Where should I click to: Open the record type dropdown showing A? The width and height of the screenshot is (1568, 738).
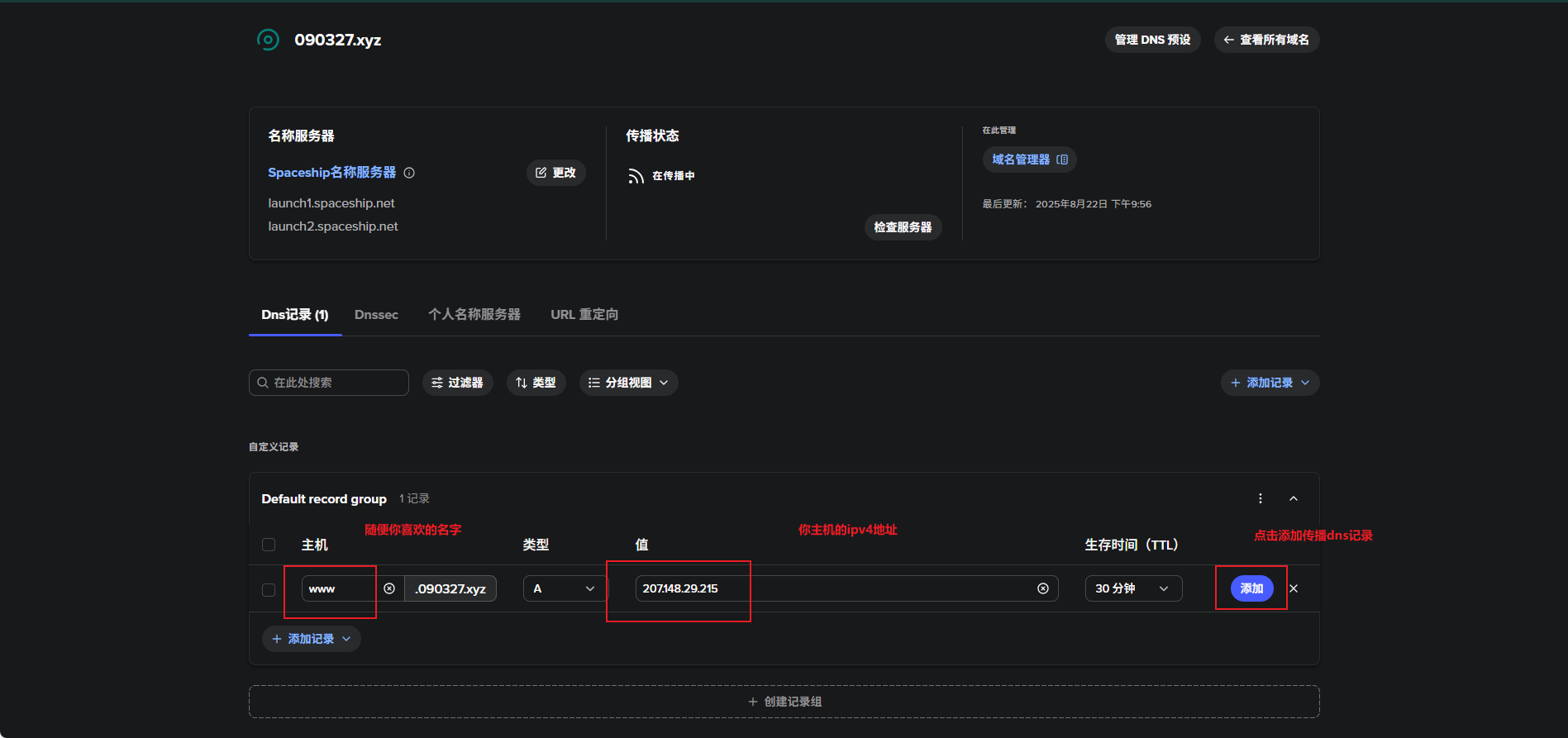click(564, 588)
